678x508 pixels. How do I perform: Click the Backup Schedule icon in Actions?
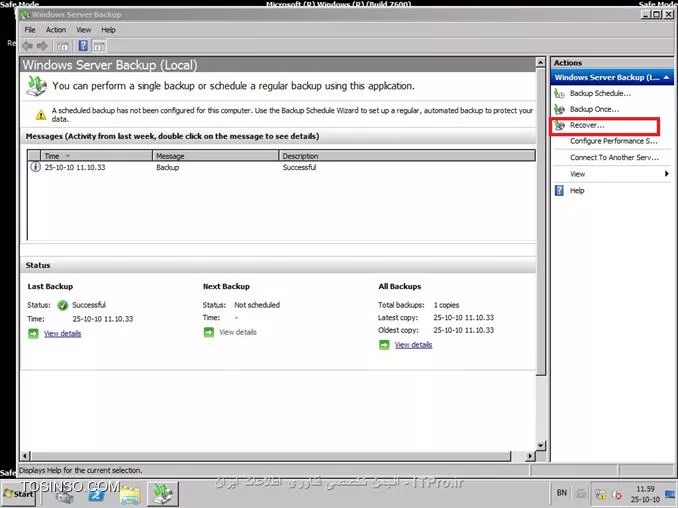click(x=560, y=93)
